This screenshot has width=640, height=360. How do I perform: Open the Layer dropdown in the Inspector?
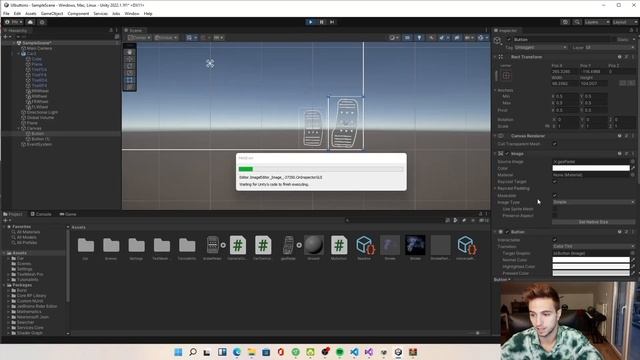click(x=611, y=47)
